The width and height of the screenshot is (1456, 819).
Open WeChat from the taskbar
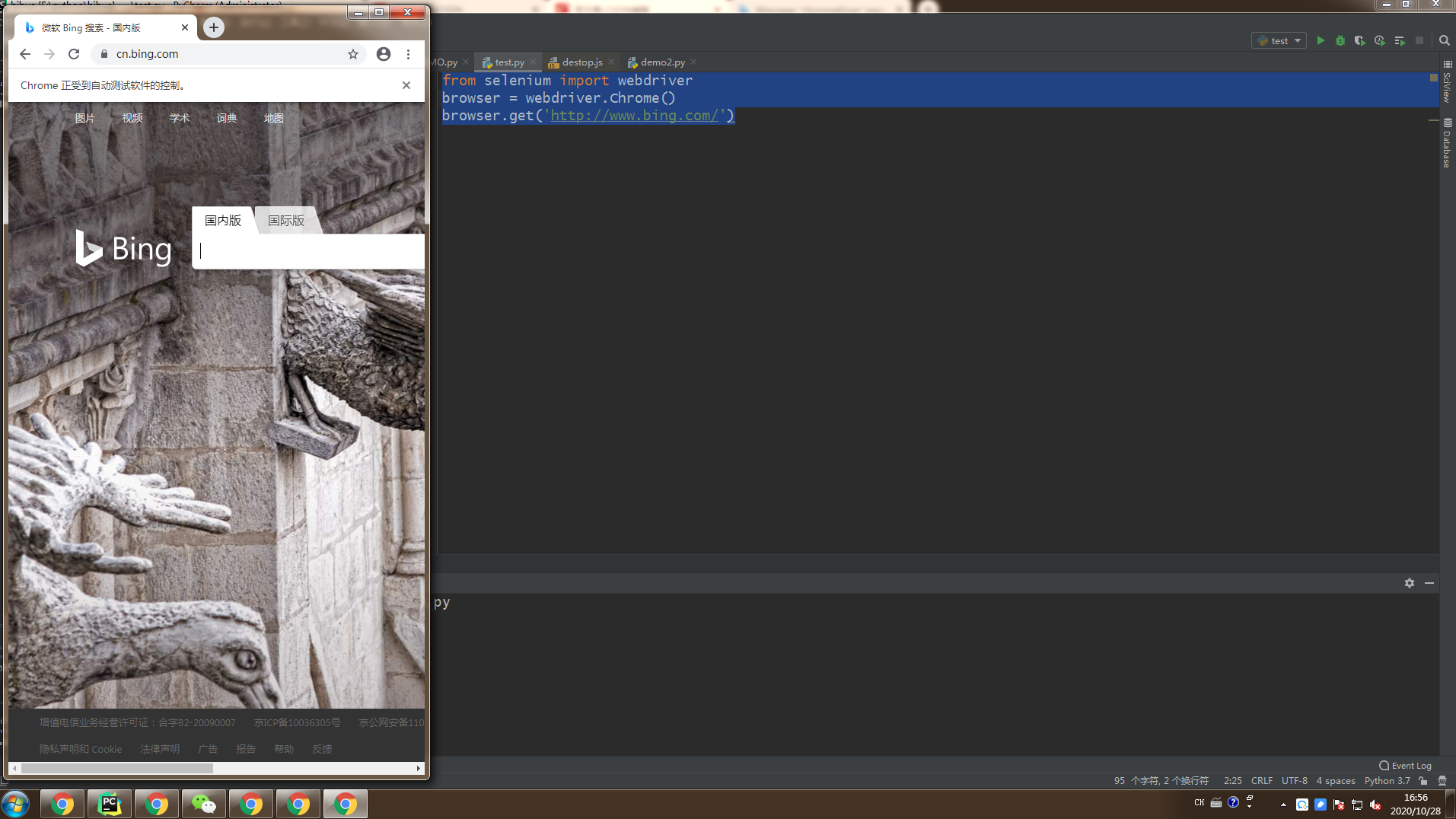click(204, 804)
